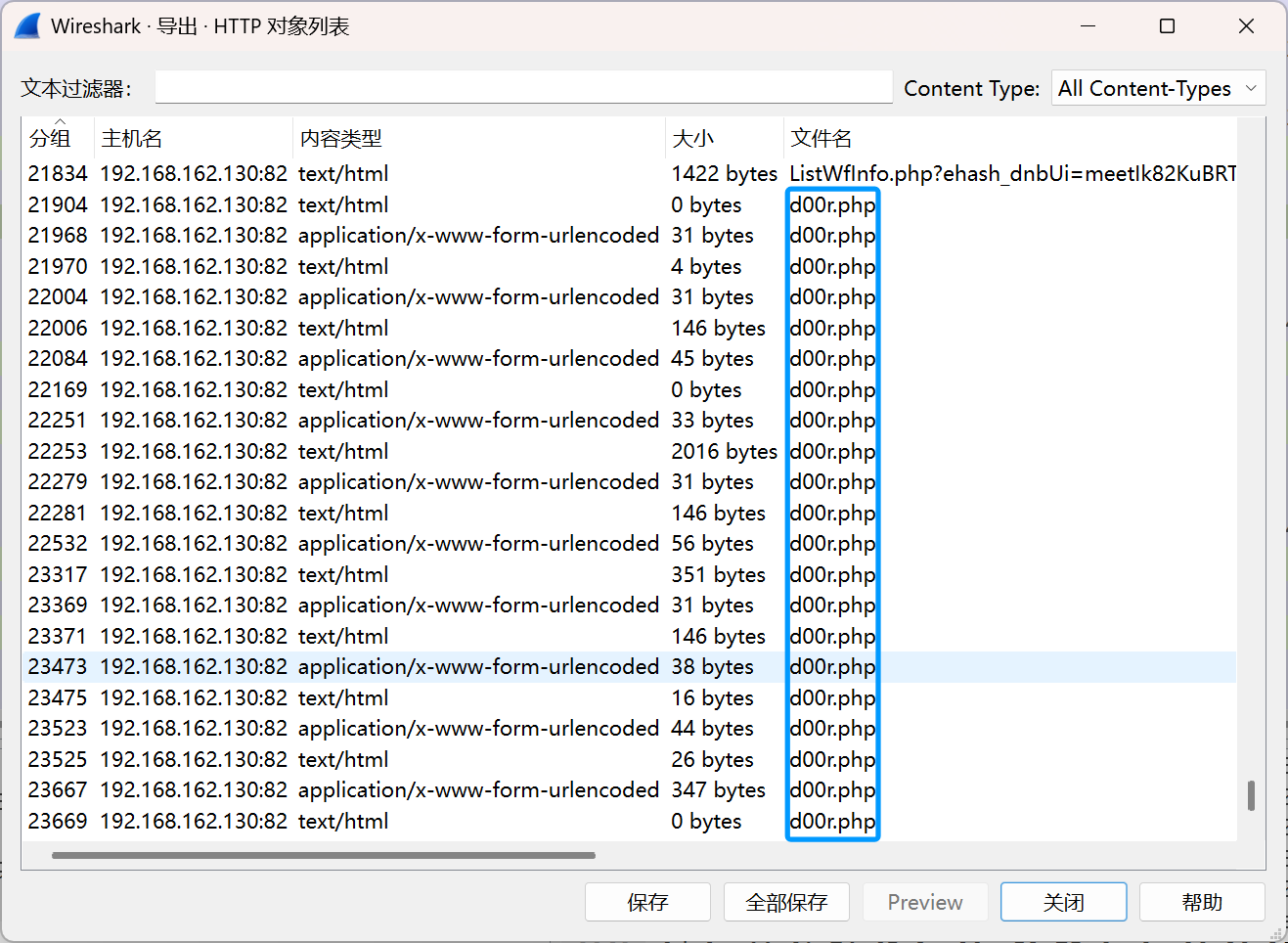Sort by the 大小 column header
1288x943 pixels.
point(725,138)
